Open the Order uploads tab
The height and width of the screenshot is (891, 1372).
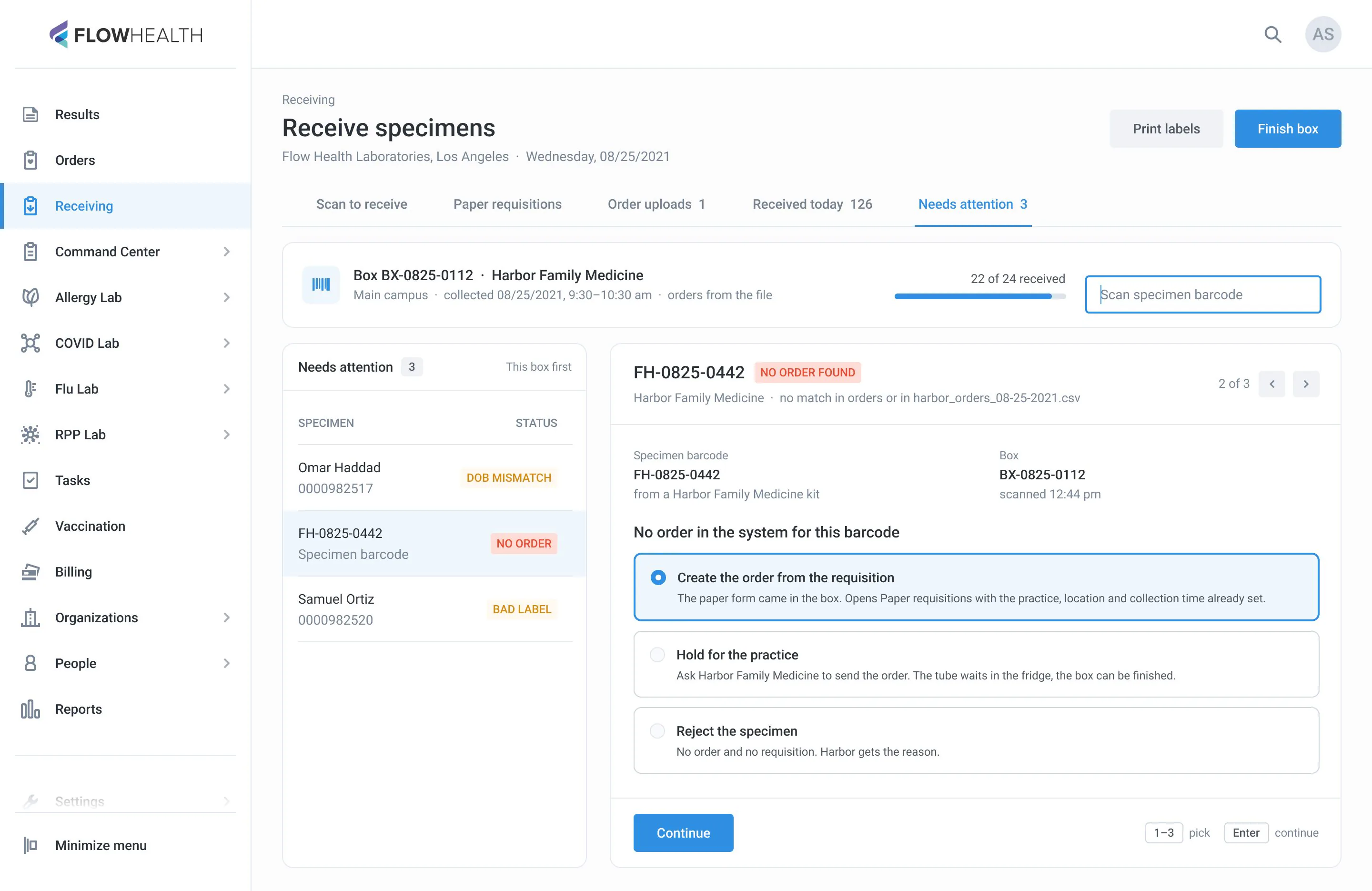click(x=656, y=204)
